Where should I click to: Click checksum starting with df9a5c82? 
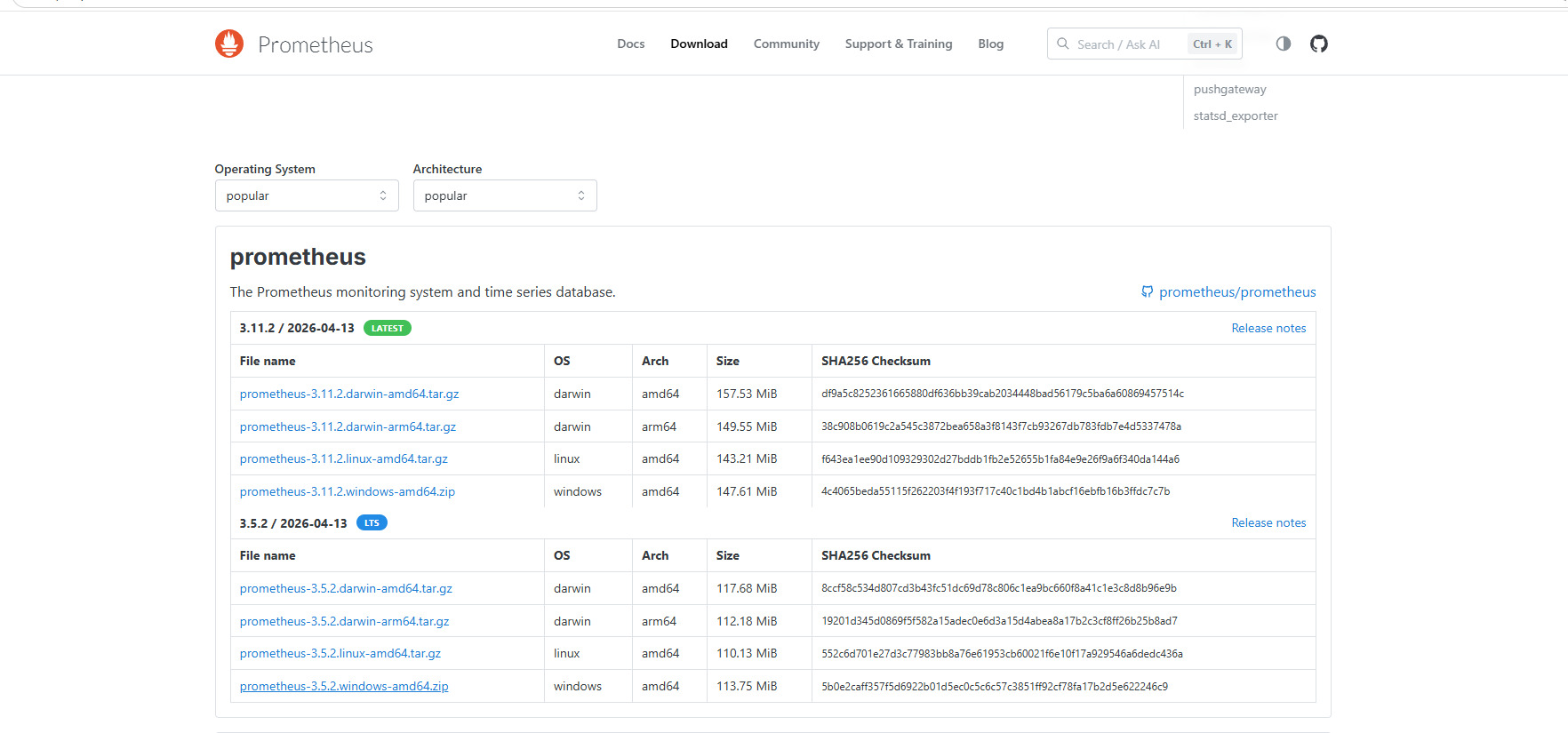(1003, 394)
